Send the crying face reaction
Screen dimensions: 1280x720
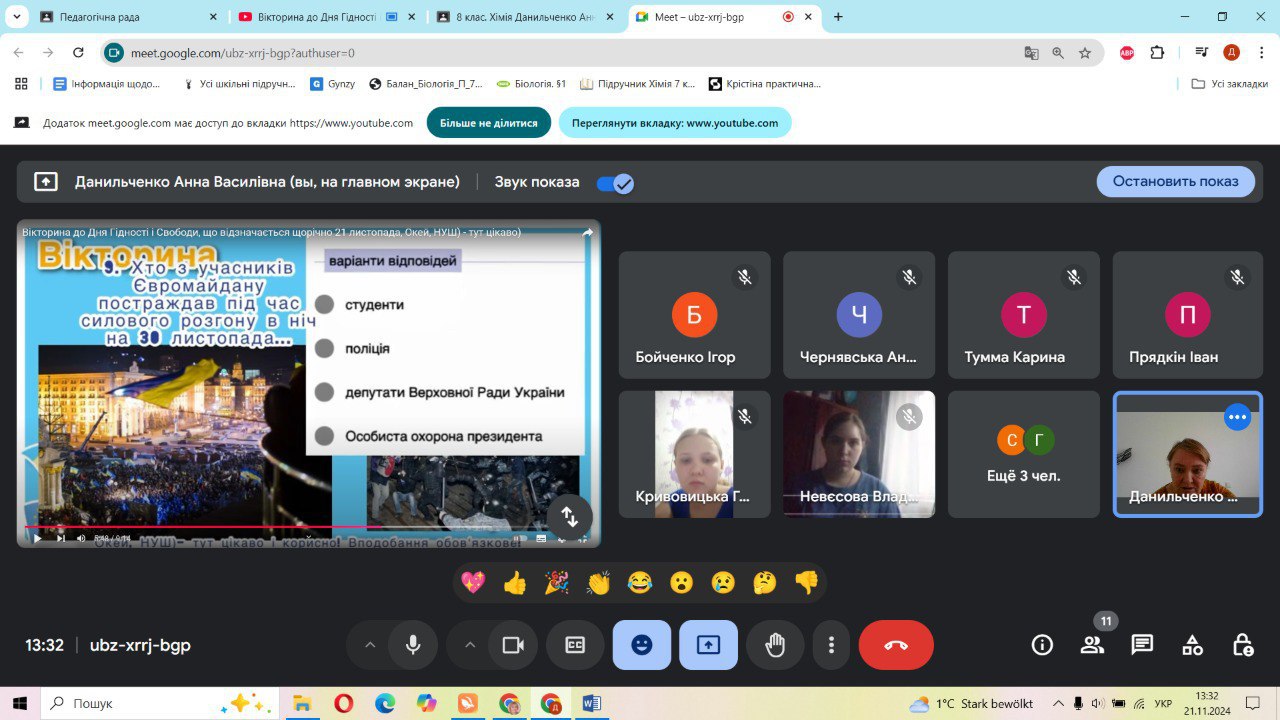pos(723,582)
